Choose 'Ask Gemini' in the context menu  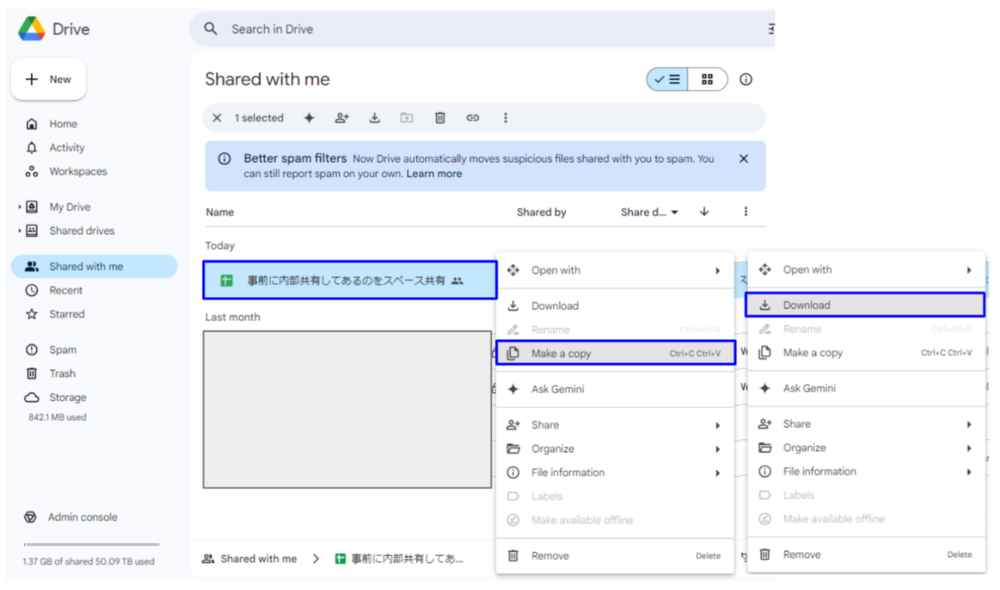click(x=556, y=388)
